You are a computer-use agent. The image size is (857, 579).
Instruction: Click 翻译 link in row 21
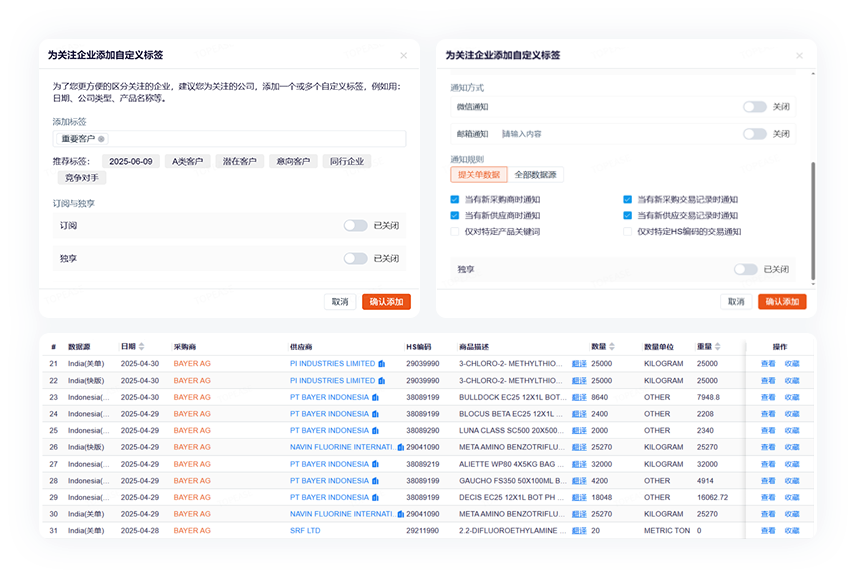coord(579,364)
